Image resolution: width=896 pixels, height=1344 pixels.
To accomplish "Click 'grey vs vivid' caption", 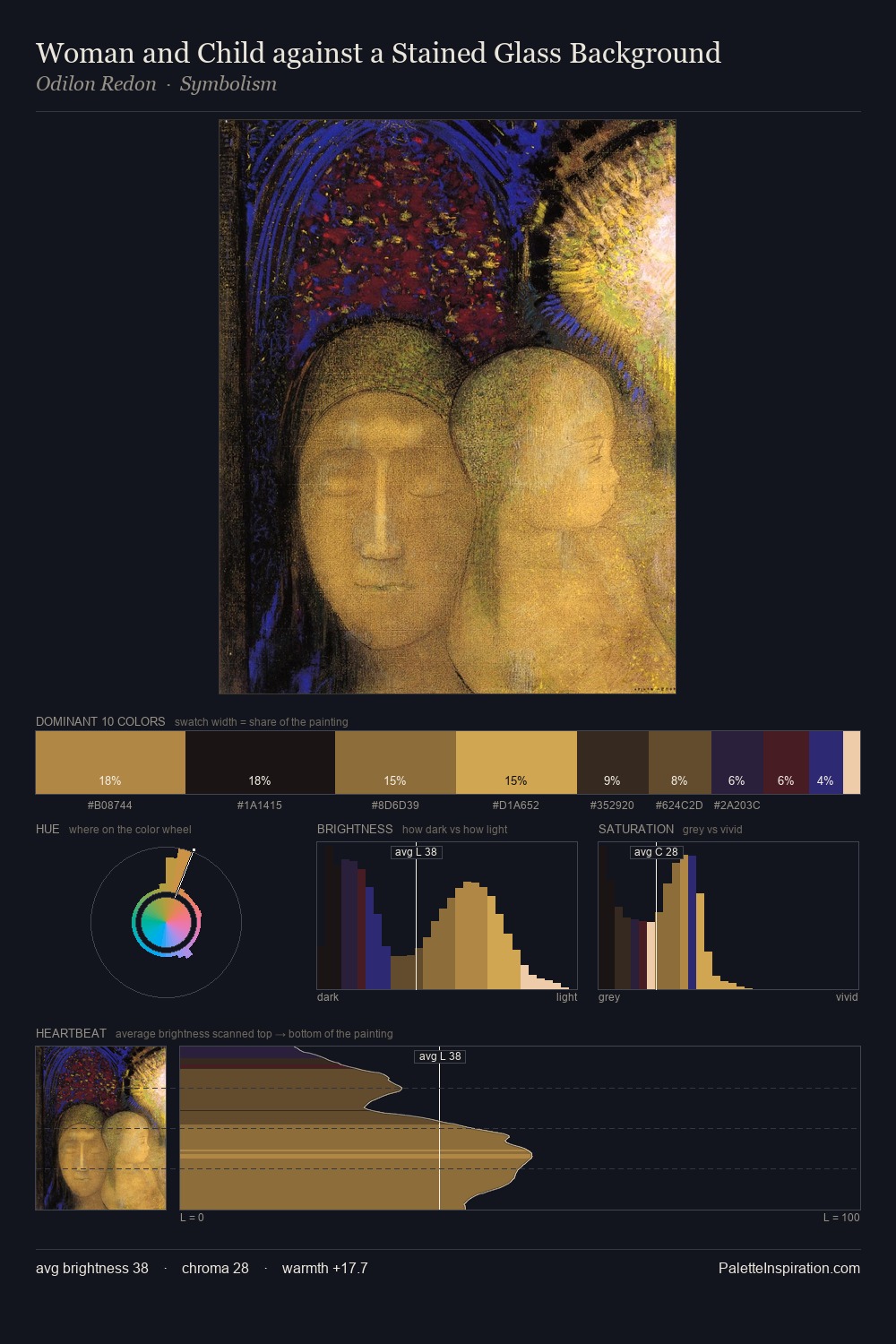I will point(712,830).
